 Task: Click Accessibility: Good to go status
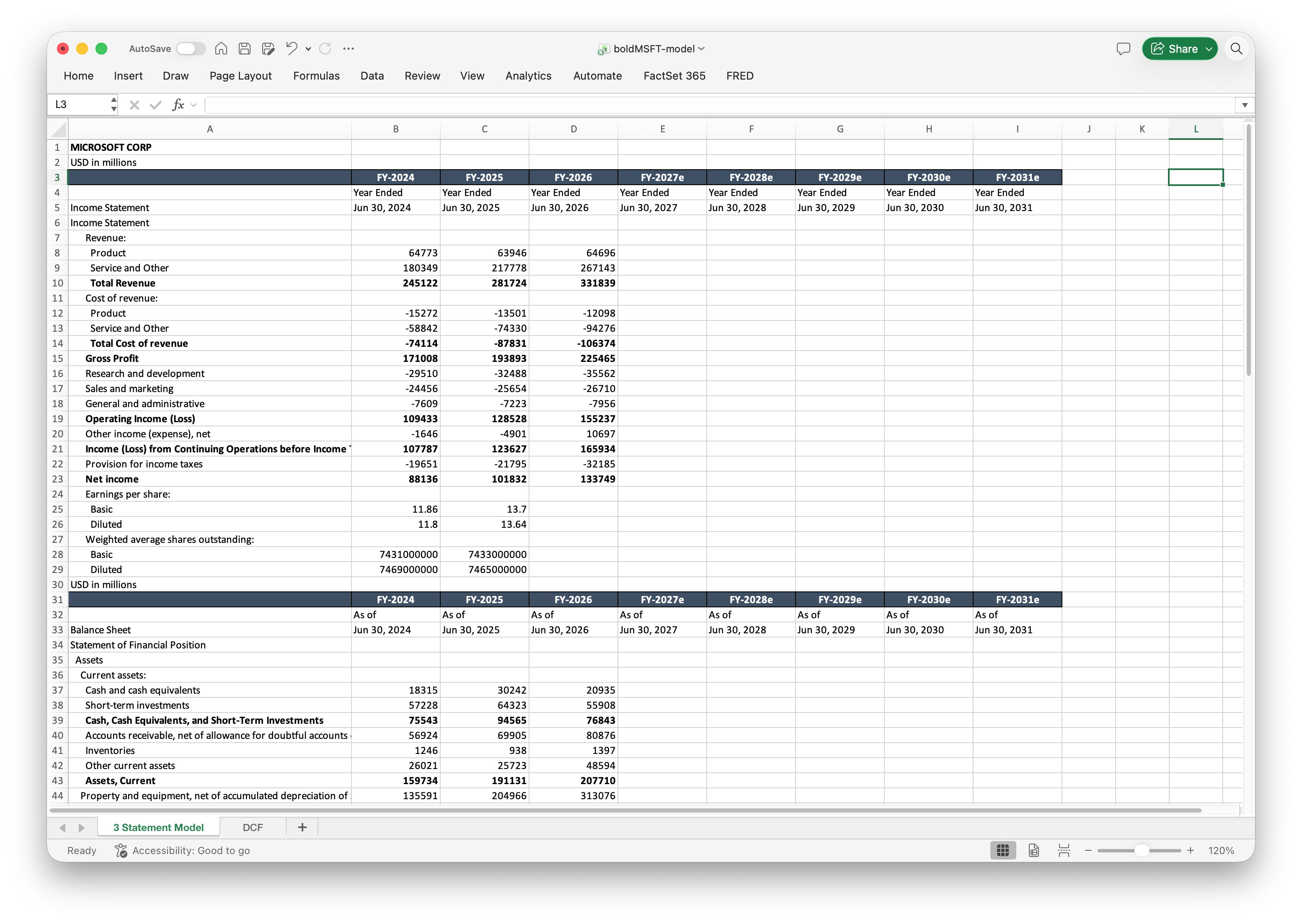click(183, 851)
